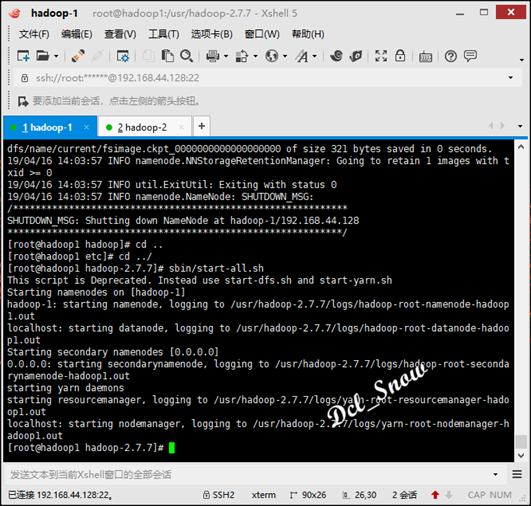Screen dimensions: 531x506
Task: Click the Open session folder icon
Action: 43,56
